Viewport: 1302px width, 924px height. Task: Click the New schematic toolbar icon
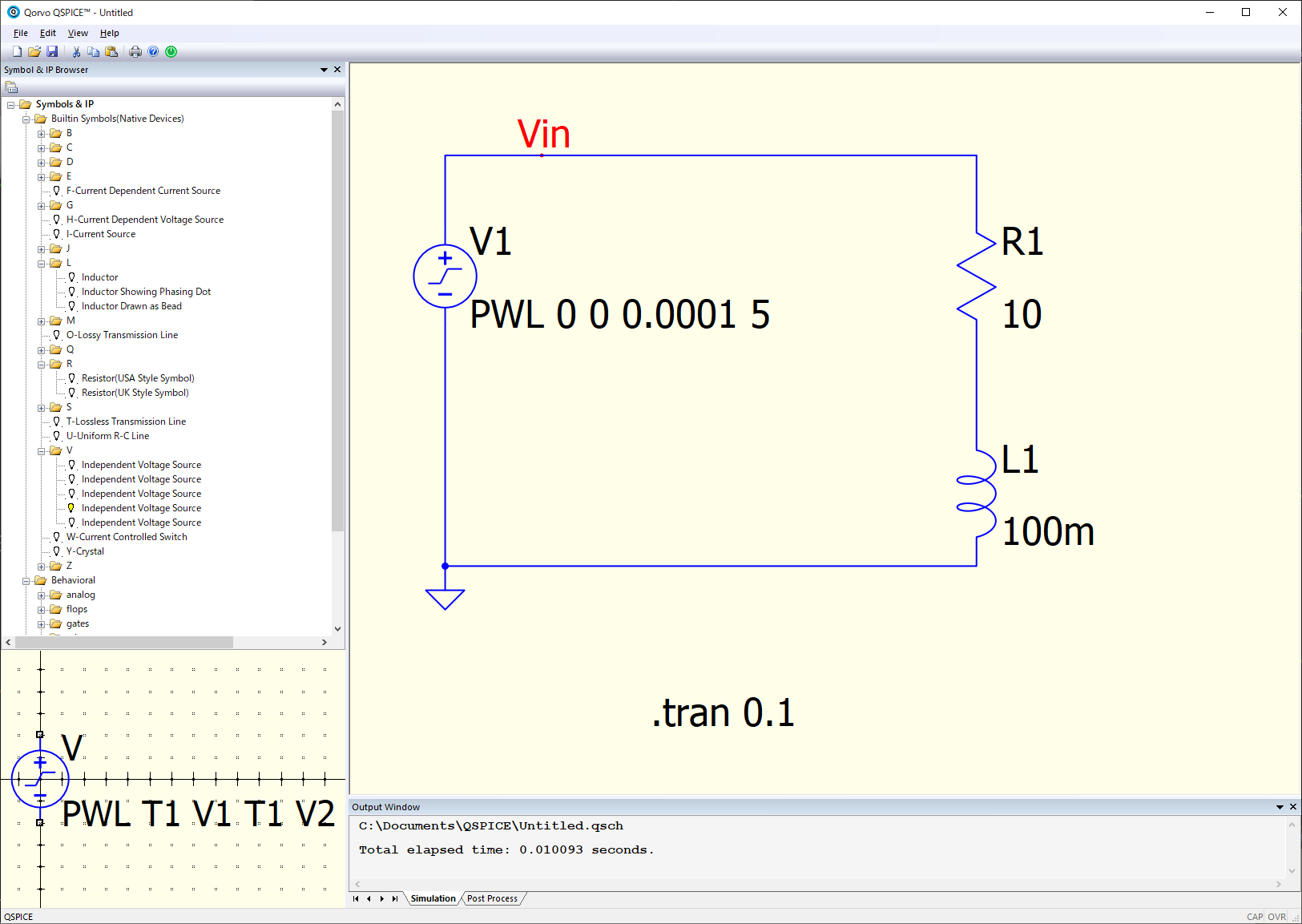pos(17,52)
